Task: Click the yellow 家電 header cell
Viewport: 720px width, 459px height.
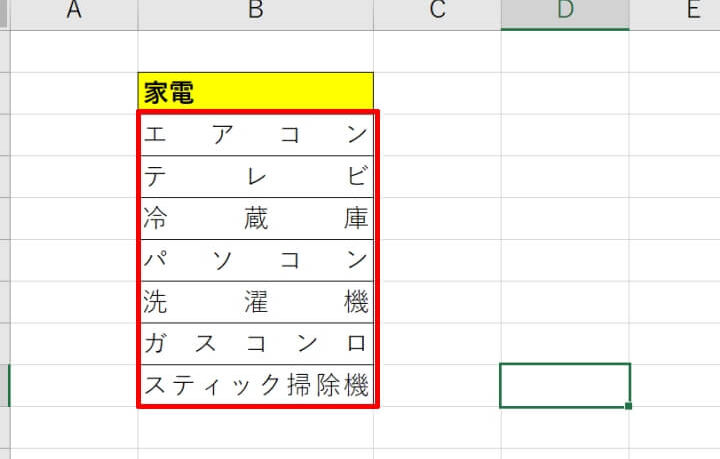Action: (256, 93)
